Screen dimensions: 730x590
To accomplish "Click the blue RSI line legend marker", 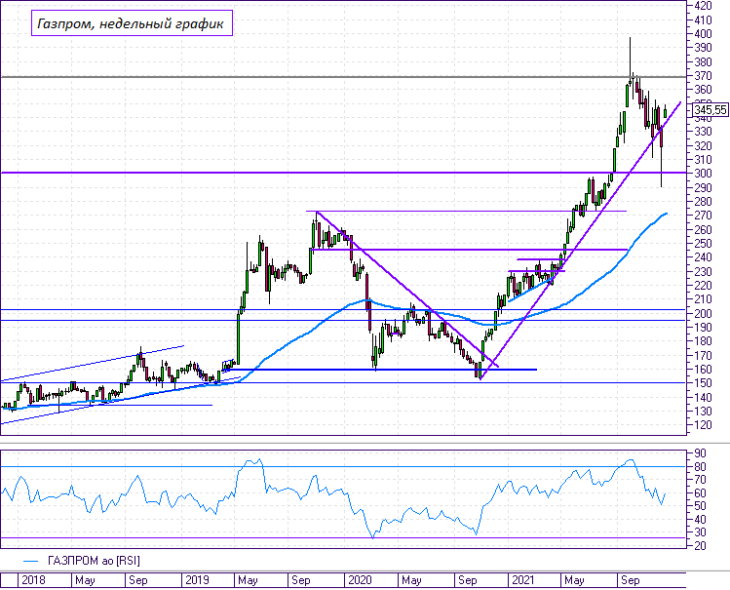I will click(x=31, y=561).
